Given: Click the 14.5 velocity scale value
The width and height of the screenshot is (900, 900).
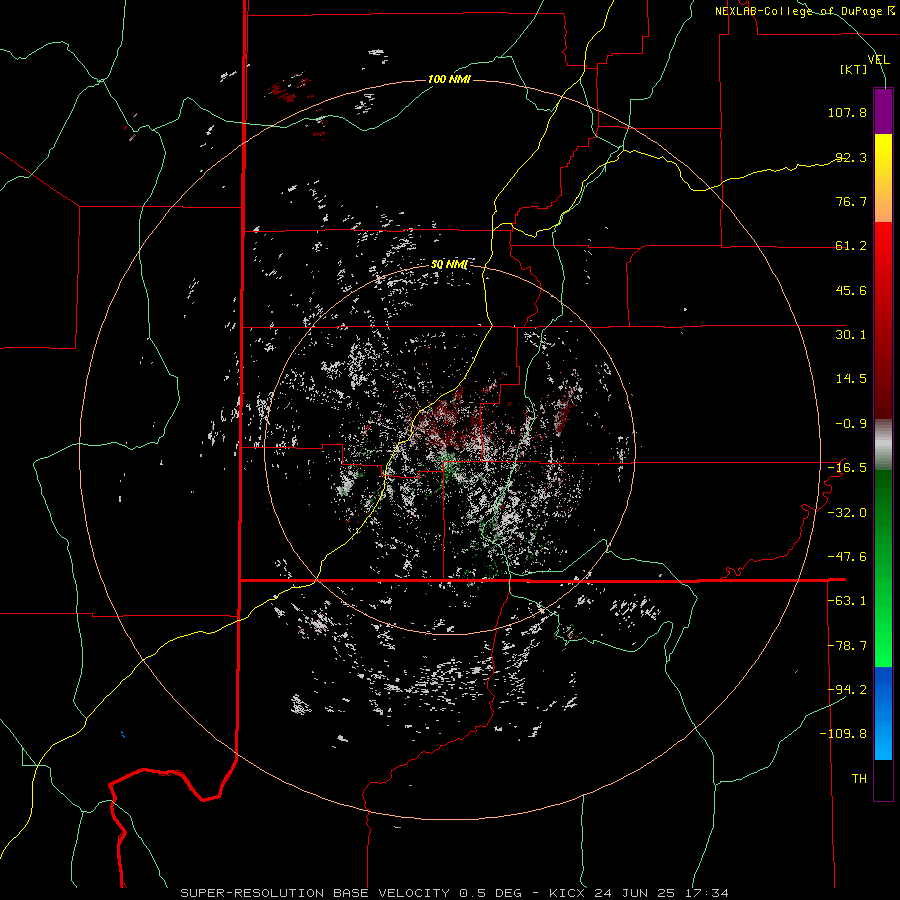Looking at the screenshot, I should click(x=851, y=379).
